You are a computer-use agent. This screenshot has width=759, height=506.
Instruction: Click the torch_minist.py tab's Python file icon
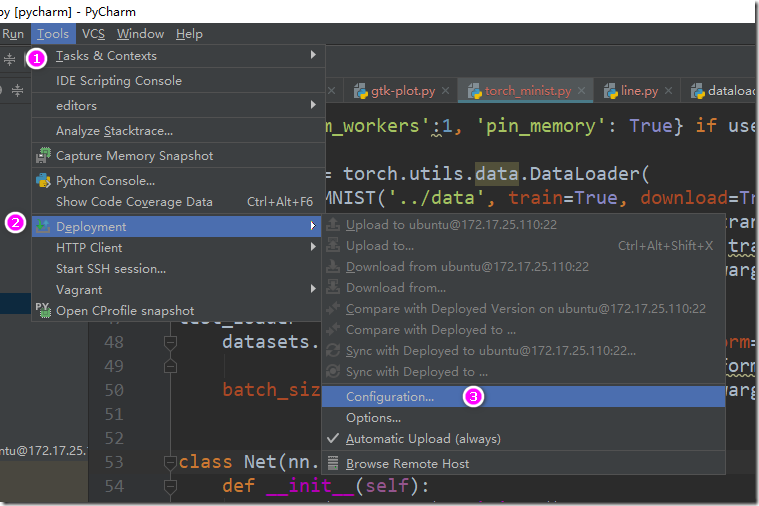tap(474, 91)
